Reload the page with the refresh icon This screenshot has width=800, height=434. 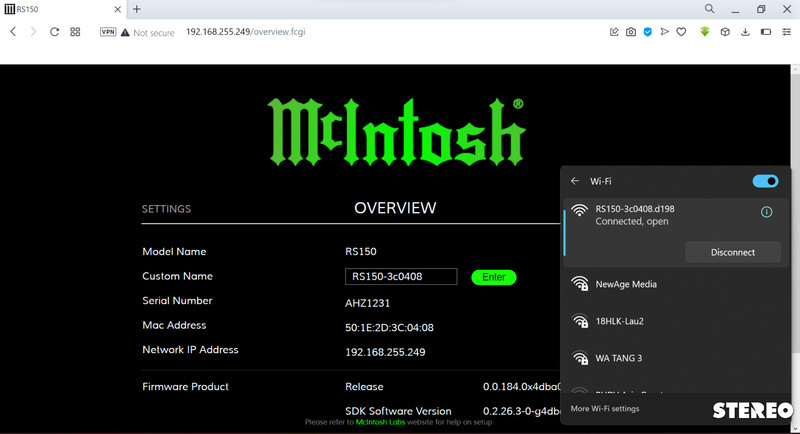pos(54,32)
